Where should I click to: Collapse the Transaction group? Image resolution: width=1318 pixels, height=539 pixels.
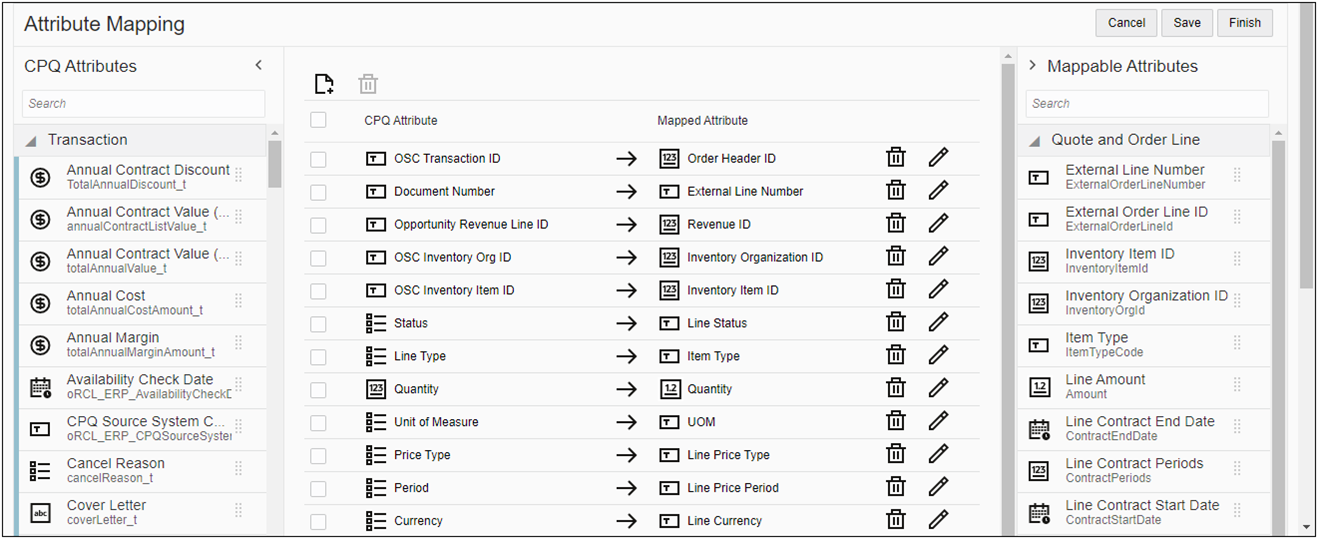pyautogui.click(x=30, y=140)
